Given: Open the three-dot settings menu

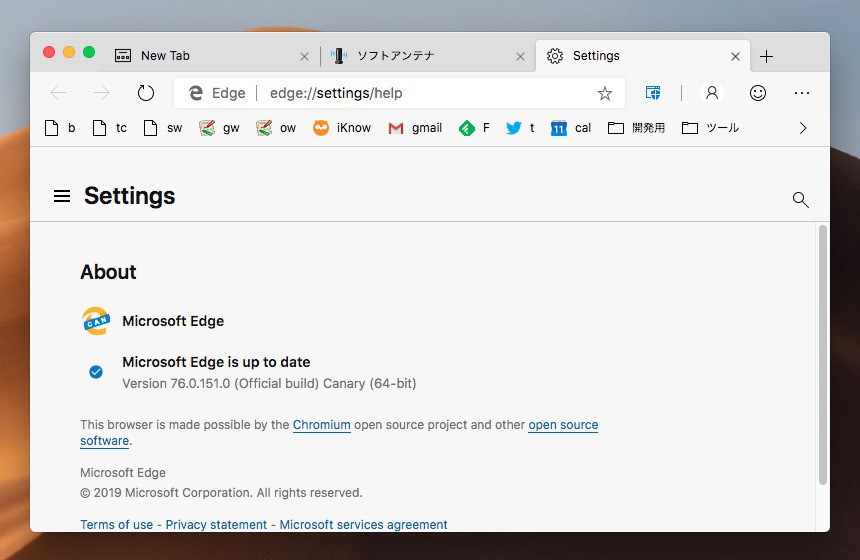Looking at the screenshot, I should (802, 93).
